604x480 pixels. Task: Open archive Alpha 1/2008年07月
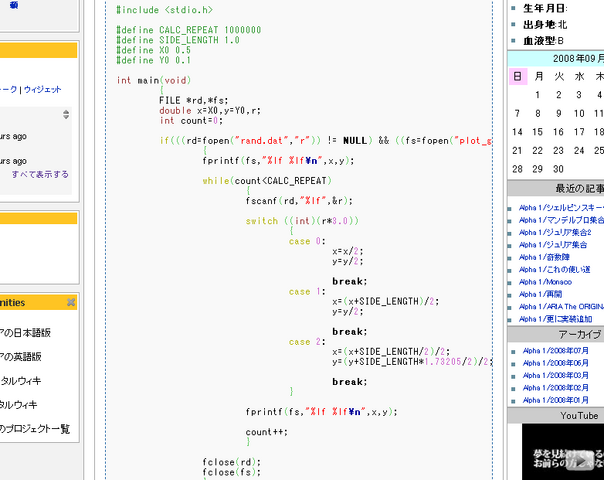pyautogui.click(x=555, y=351)
